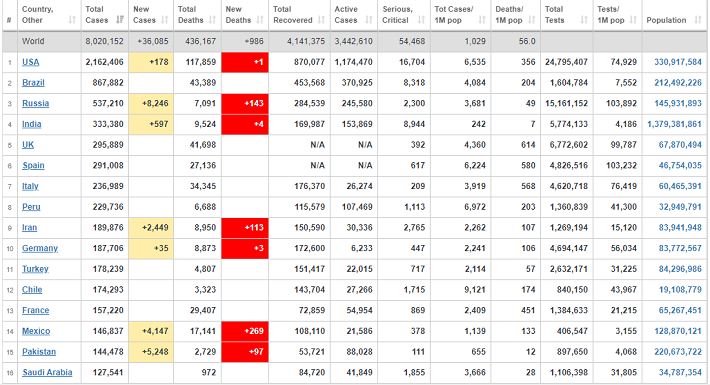Open the Saudi Arabia country link
Screen dimensions: 710x385
(48, 372)
